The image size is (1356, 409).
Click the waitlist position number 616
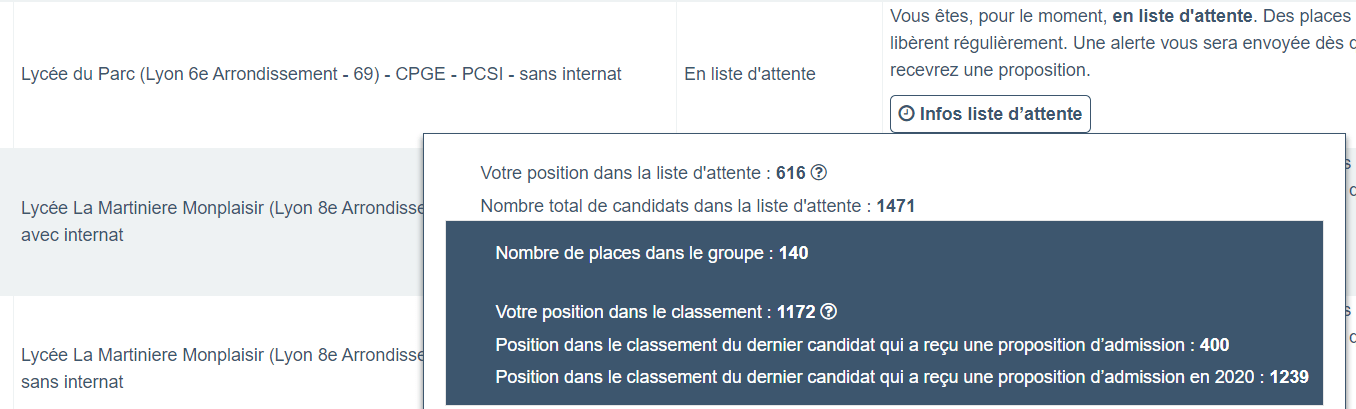click(790, 173)
